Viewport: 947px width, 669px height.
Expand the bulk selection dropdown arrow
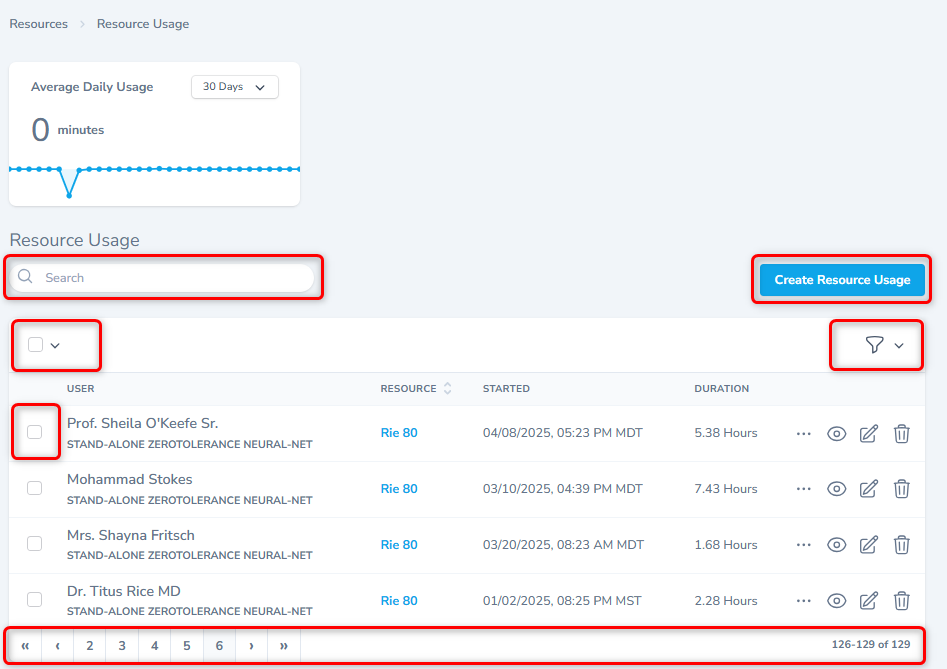tap(56, 346)
